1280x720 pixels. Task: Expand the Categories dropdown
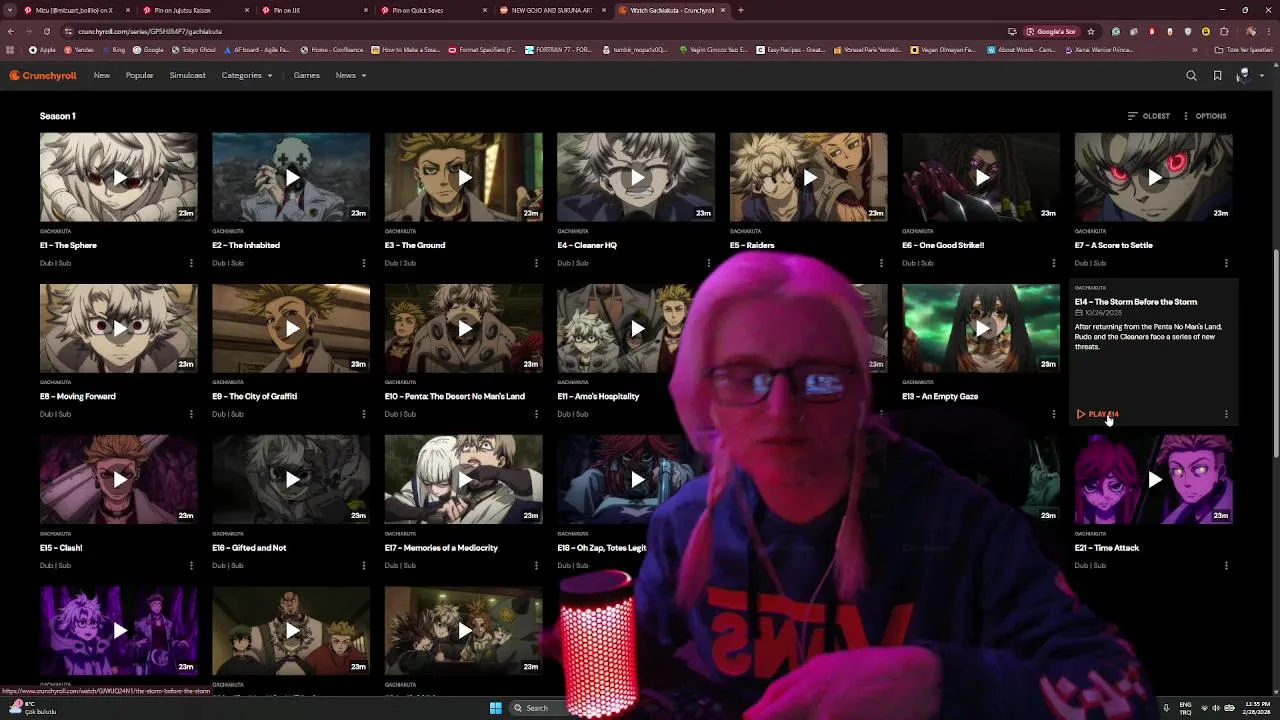[247, 75]
